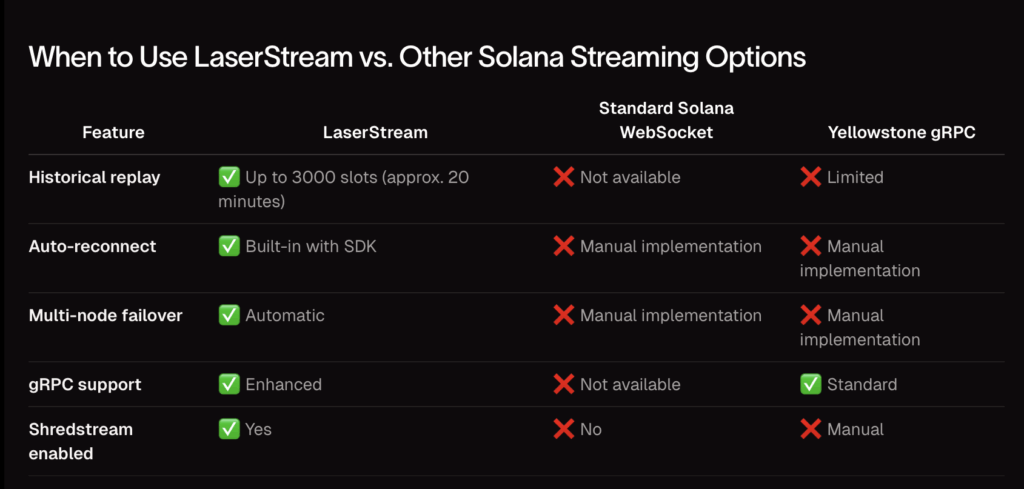Click the Feature column header
The image size is (1024, 489).
click(114, 133)
